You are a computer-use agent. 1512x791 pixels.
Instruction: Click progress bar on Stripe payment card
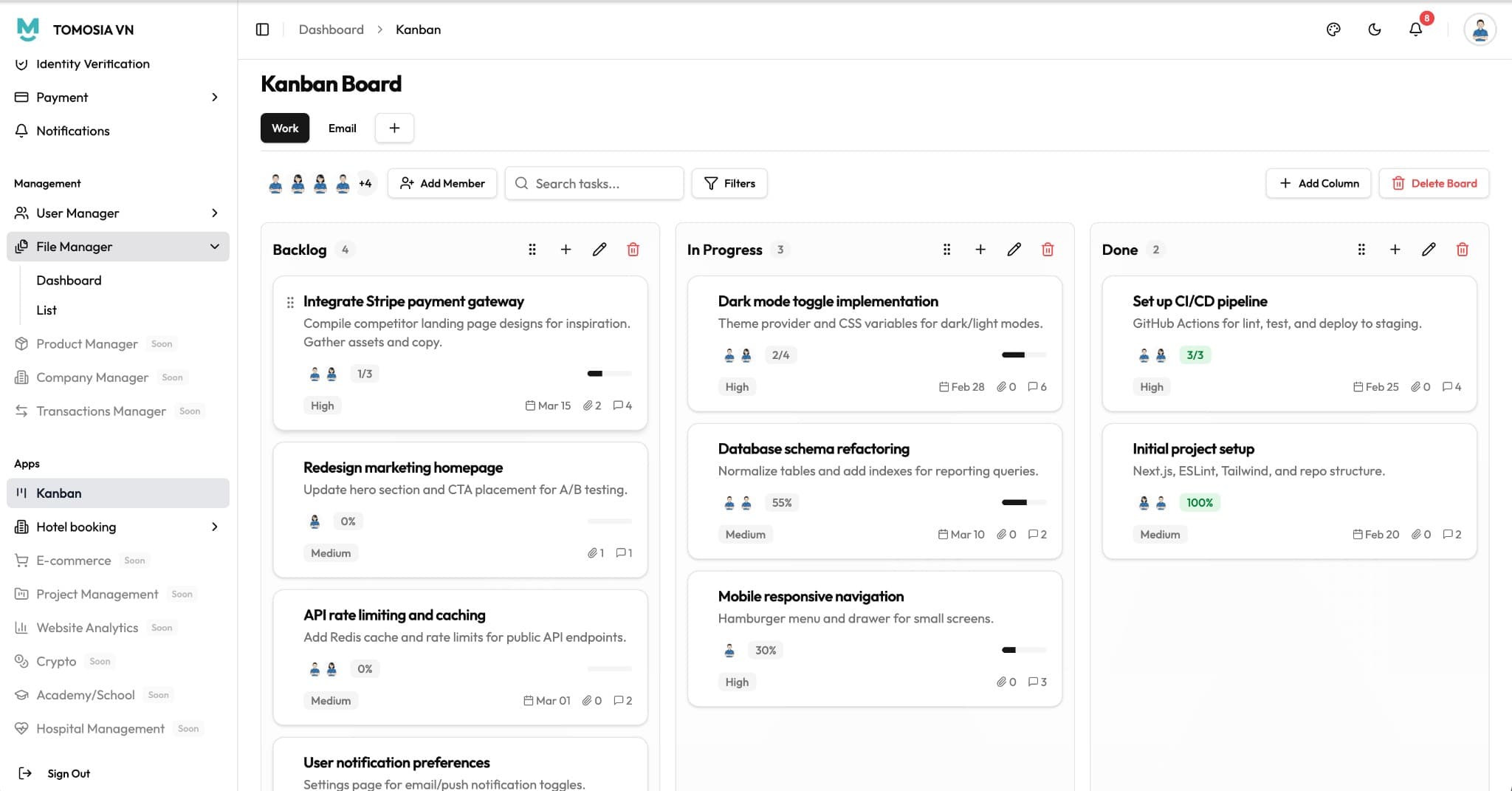610,374
